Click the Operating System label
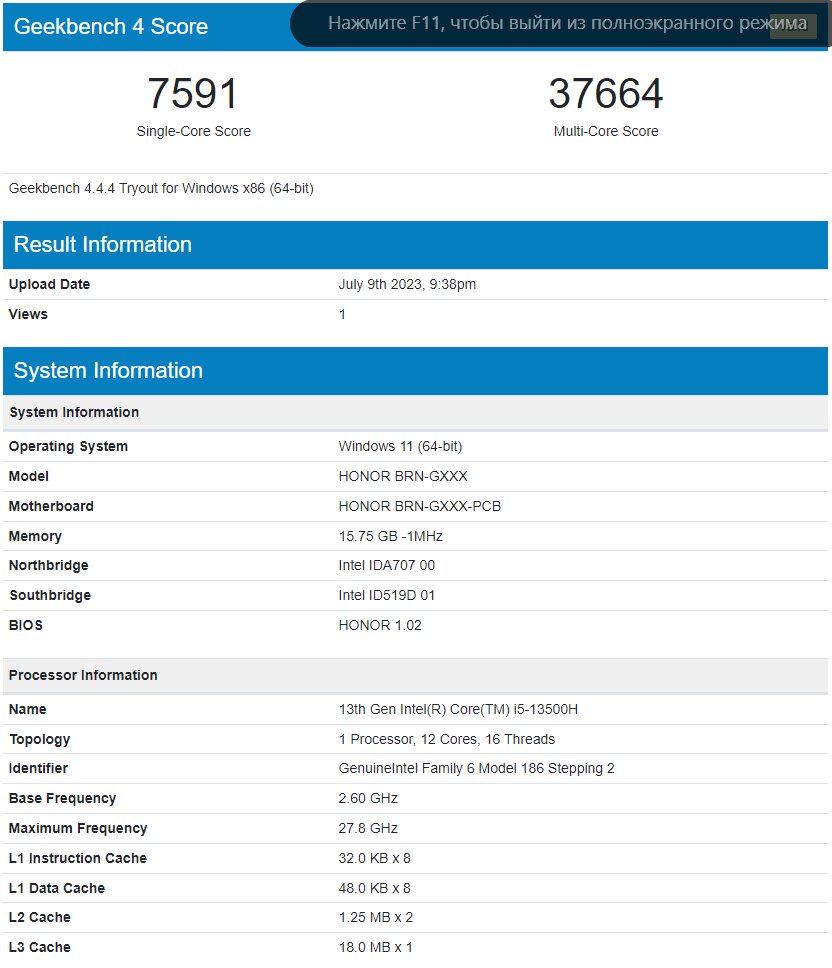The height and width of the screenshot is (968, 832). pos(68,446)
